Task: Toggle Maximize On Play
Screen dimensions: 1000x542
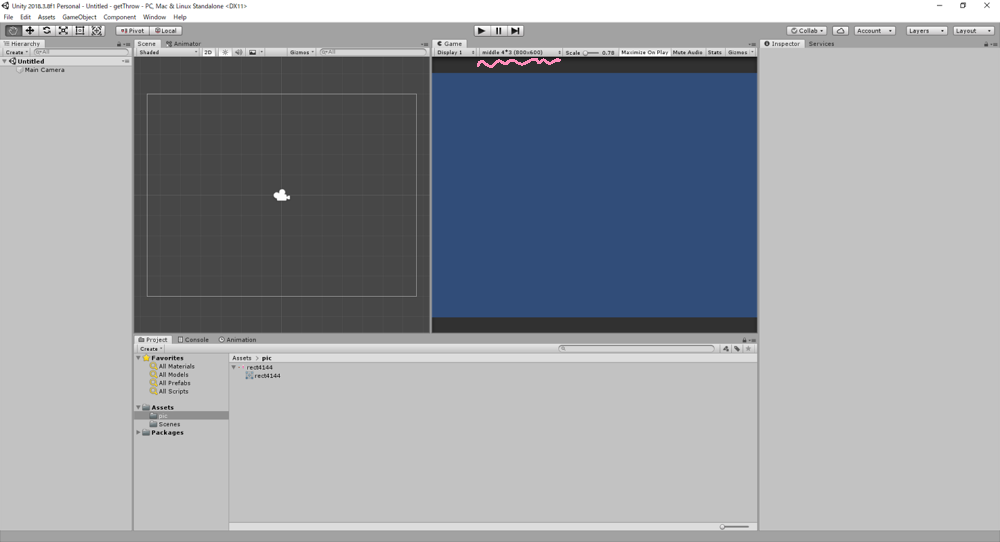Action: 644,52
